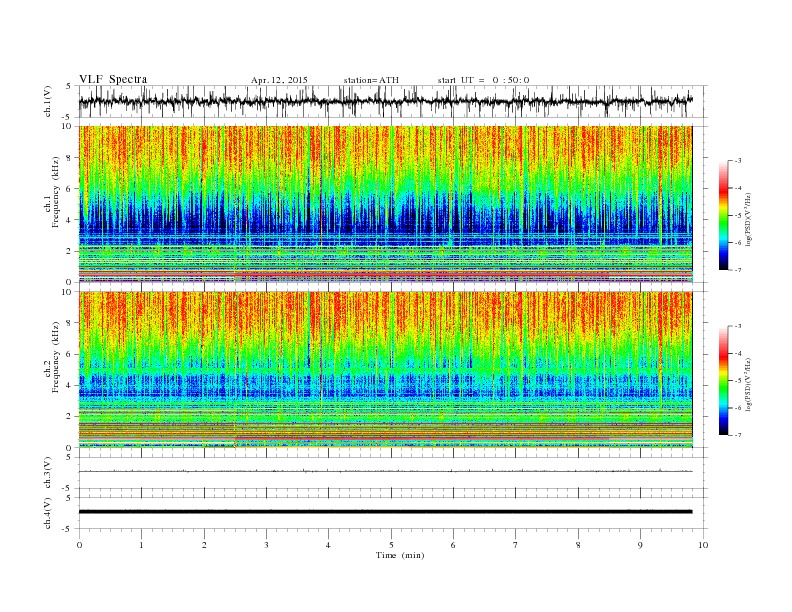Click the ch.1 voltage waveform trace

coord(386,101)
